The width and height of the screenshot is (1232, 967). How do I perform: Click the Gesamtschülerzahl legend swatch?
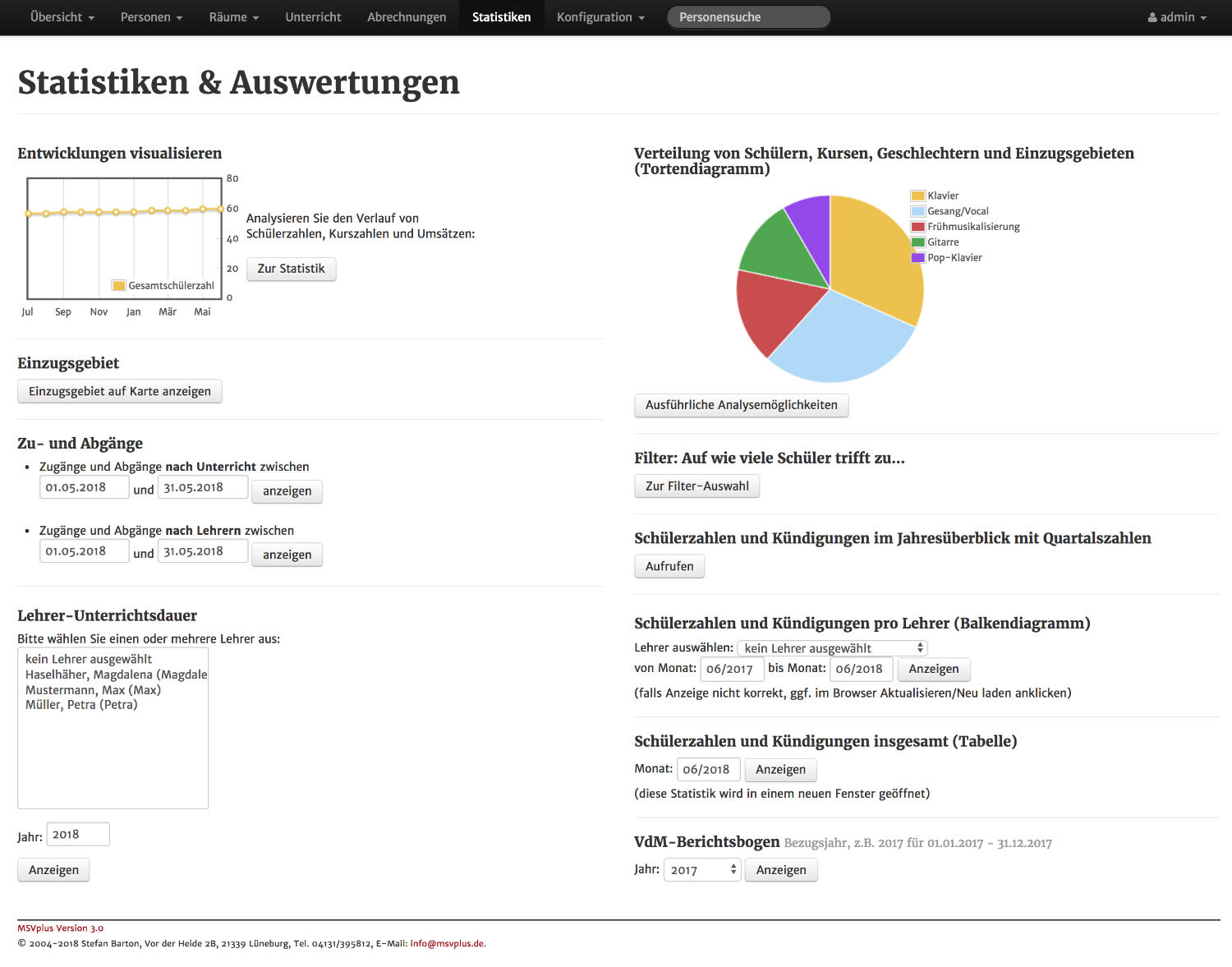119,286
